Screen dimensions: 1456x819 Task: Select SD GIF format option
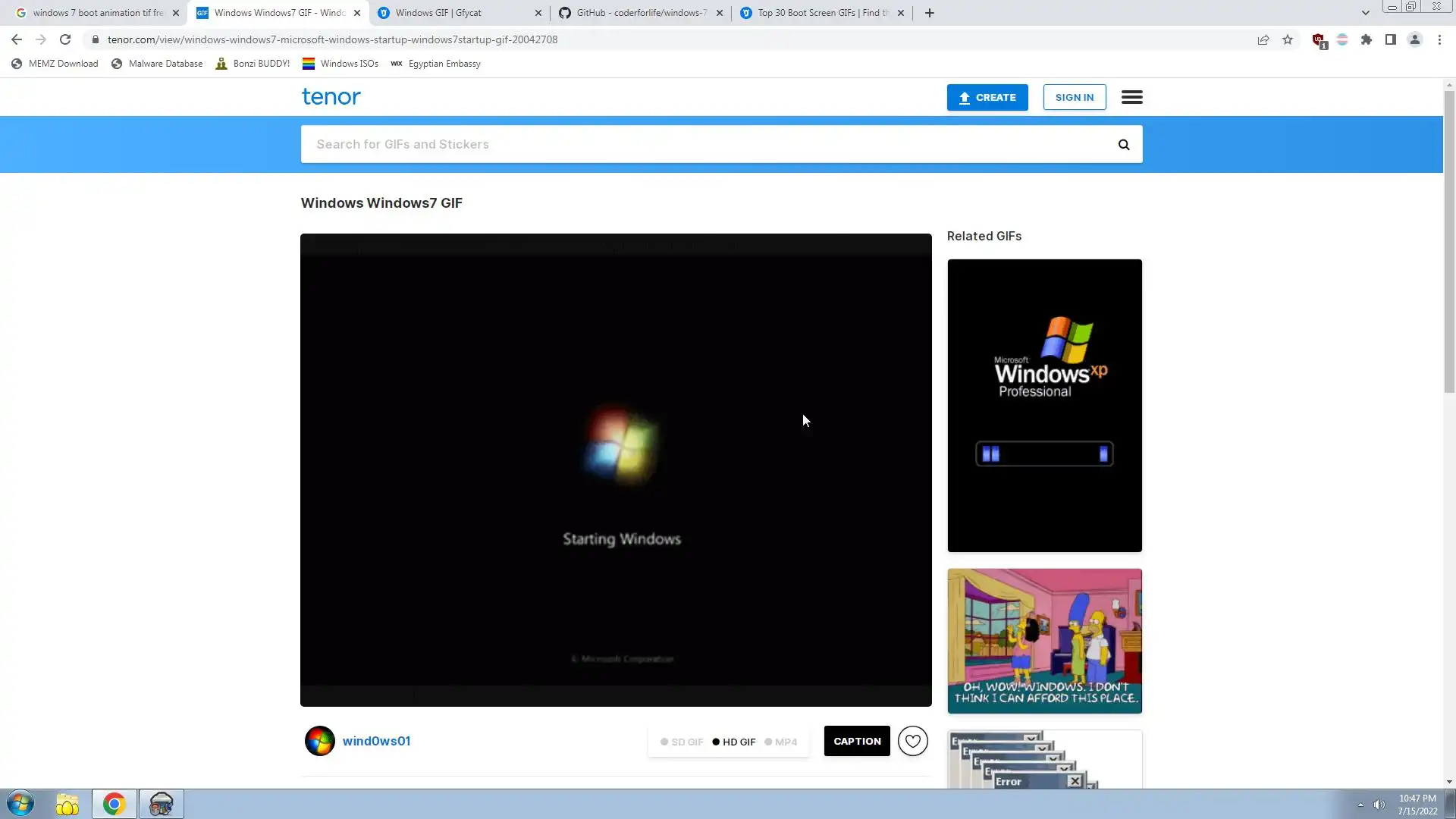[x=682, y=742]
